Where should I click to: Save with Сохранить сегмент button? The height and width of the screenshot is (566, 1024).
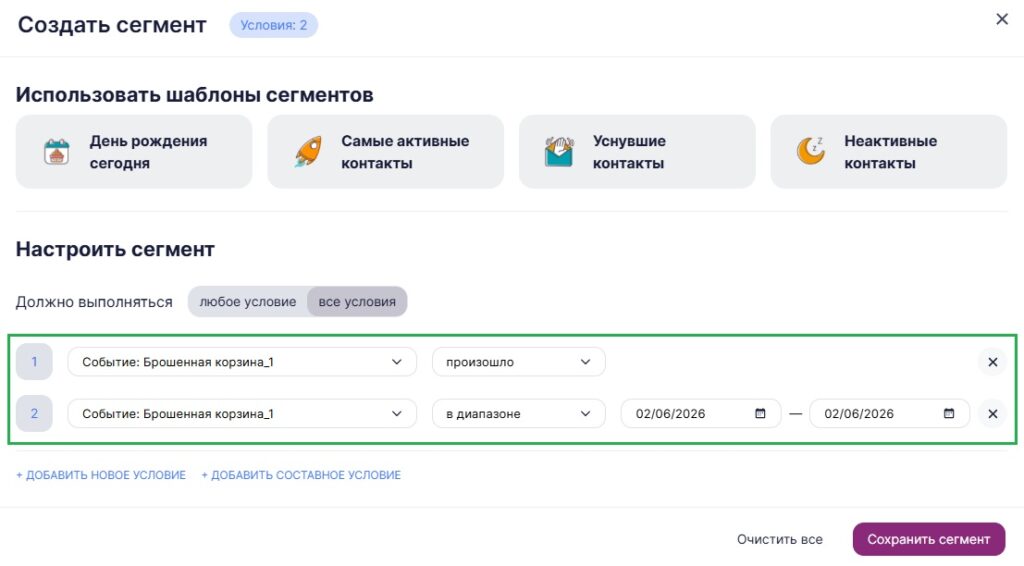[929, 539]
